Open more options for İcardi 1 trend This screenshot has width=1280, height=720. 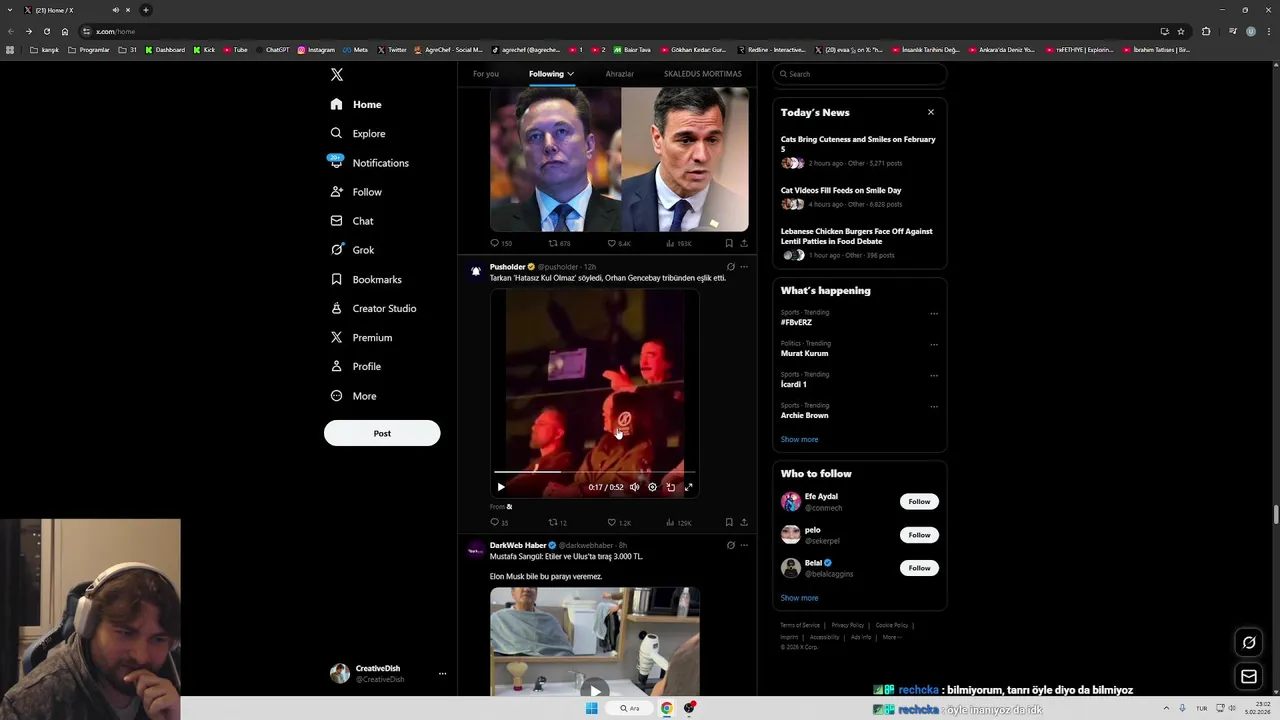pyautogui.click(x=934, y=375)
